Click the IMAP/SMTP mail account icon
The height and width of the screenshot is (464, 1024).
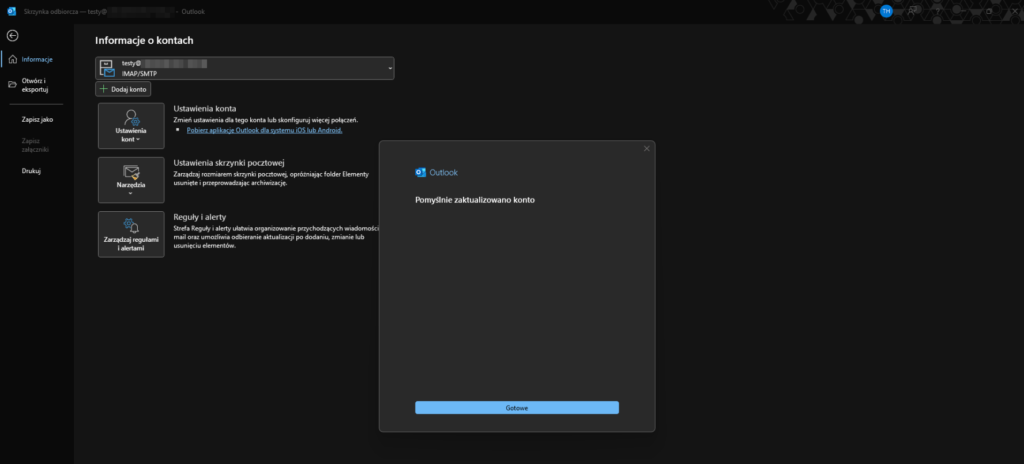(x=107, y=68)
